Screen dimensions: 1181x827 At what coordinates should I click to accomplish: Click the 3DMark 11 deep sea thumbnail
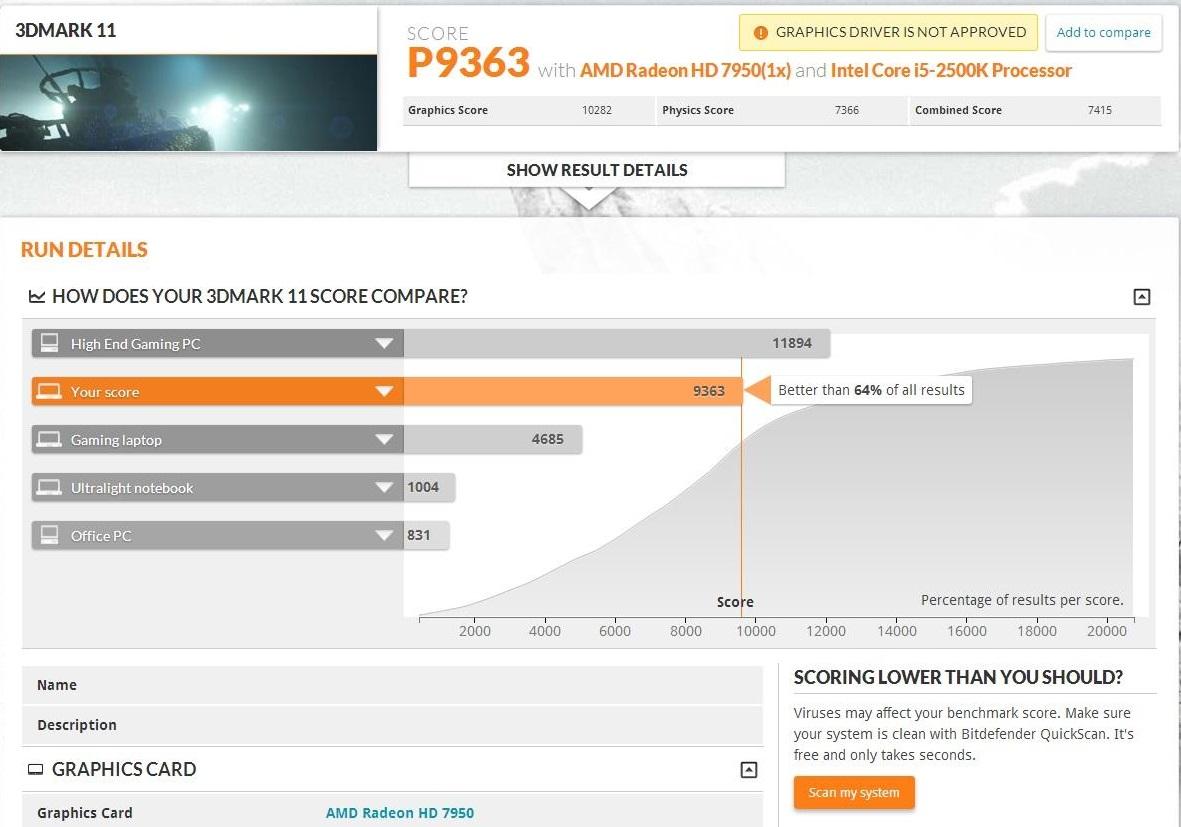188,102
